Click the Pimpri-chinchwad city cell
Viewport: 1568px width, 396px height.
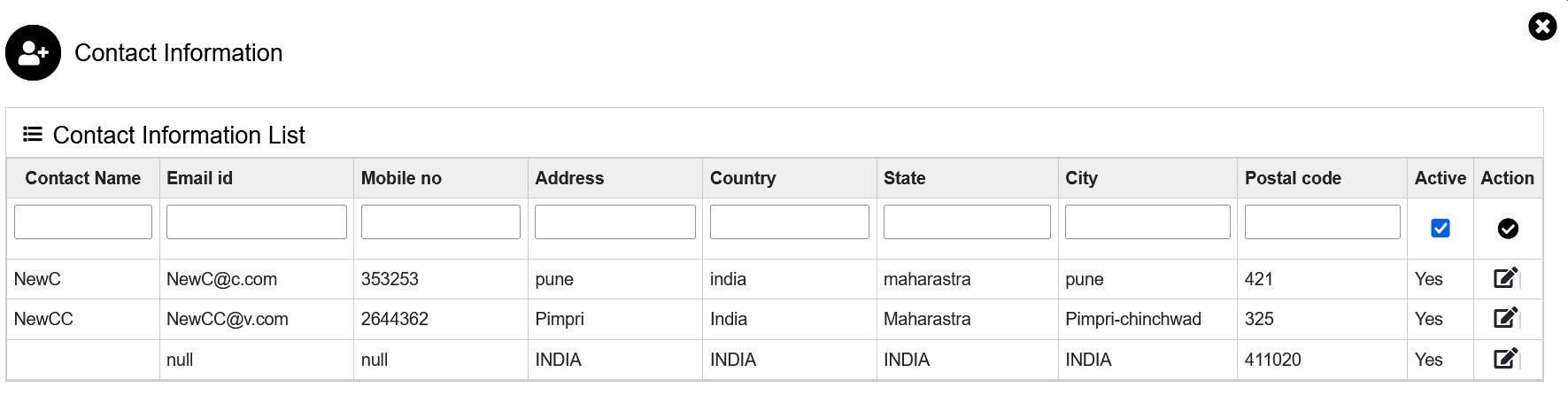click(1133, 319)
